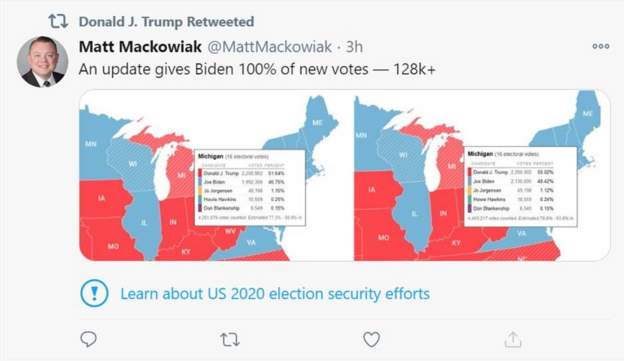Open the three-dot more options menu
The height and width of the screenshot is (361, 624).
tap(601, 46)
